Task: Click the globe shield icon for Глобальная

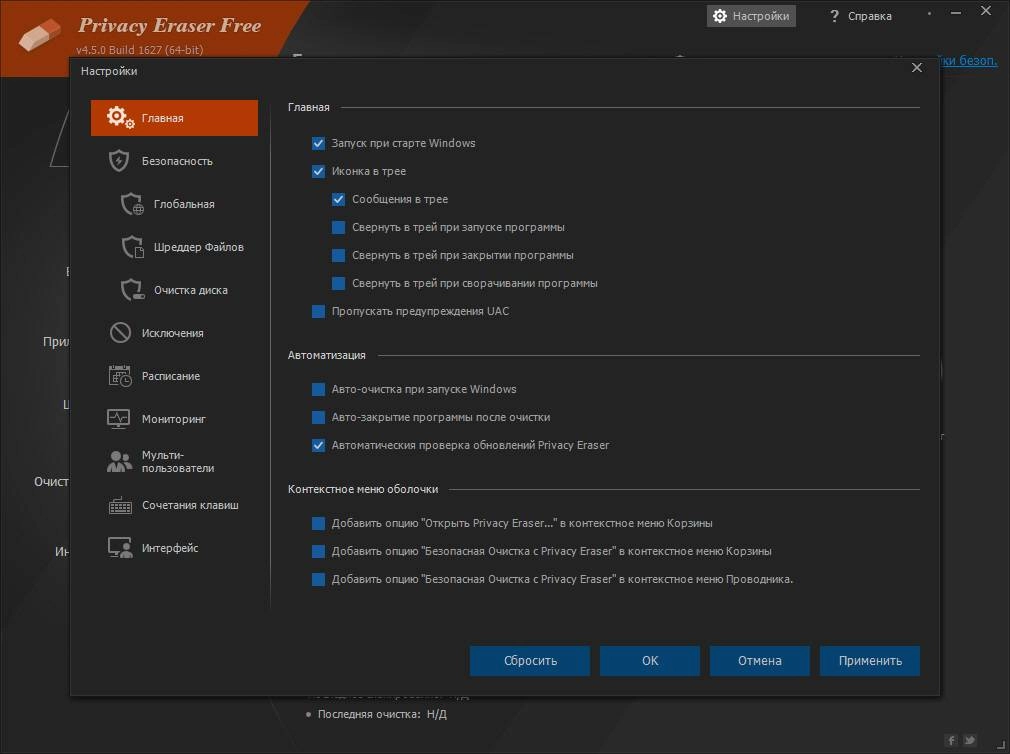Action: tap(132, 204)
